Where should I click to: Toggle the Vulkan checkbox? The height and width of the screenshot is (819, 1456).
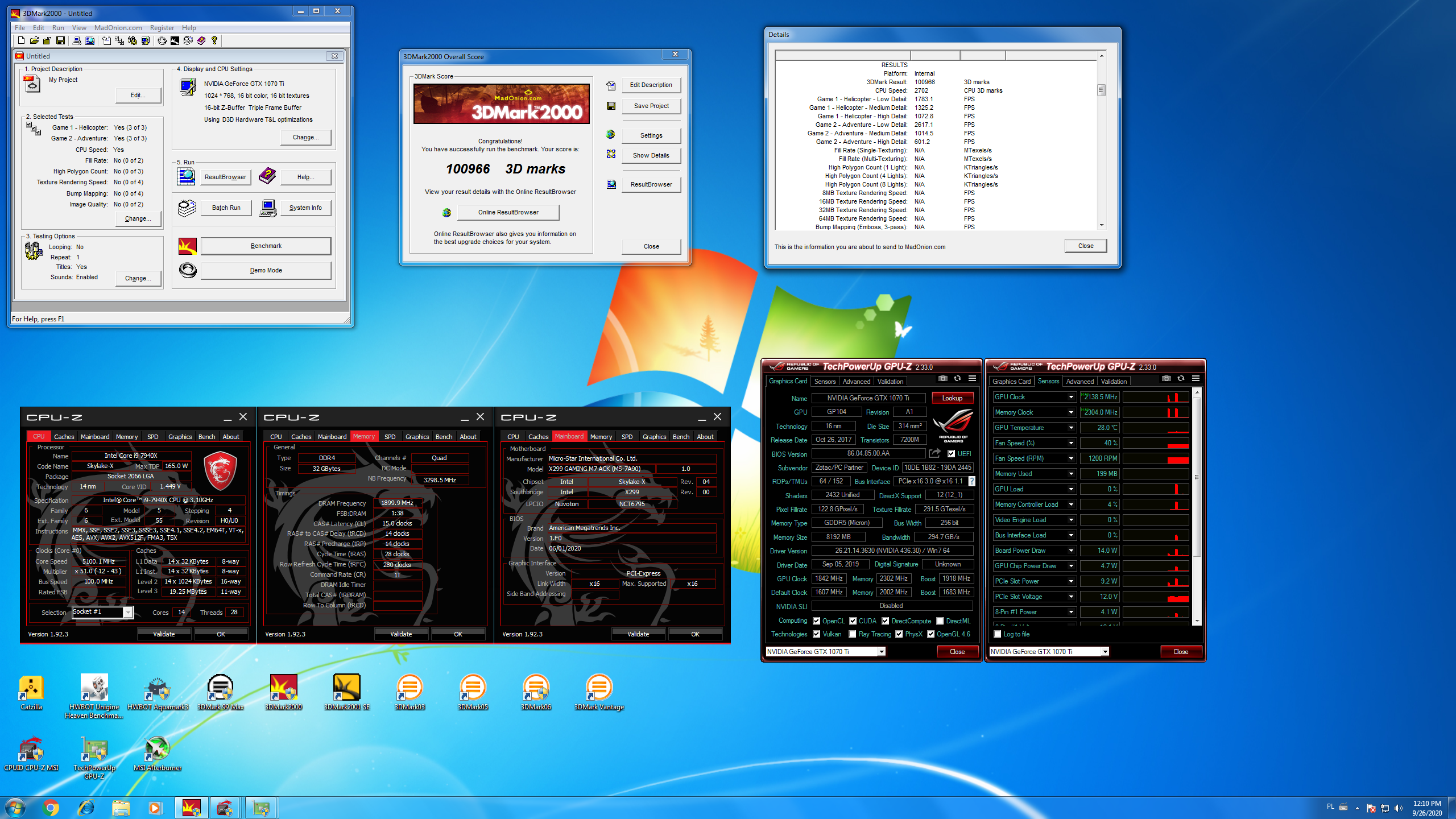[x=817, y=634]
